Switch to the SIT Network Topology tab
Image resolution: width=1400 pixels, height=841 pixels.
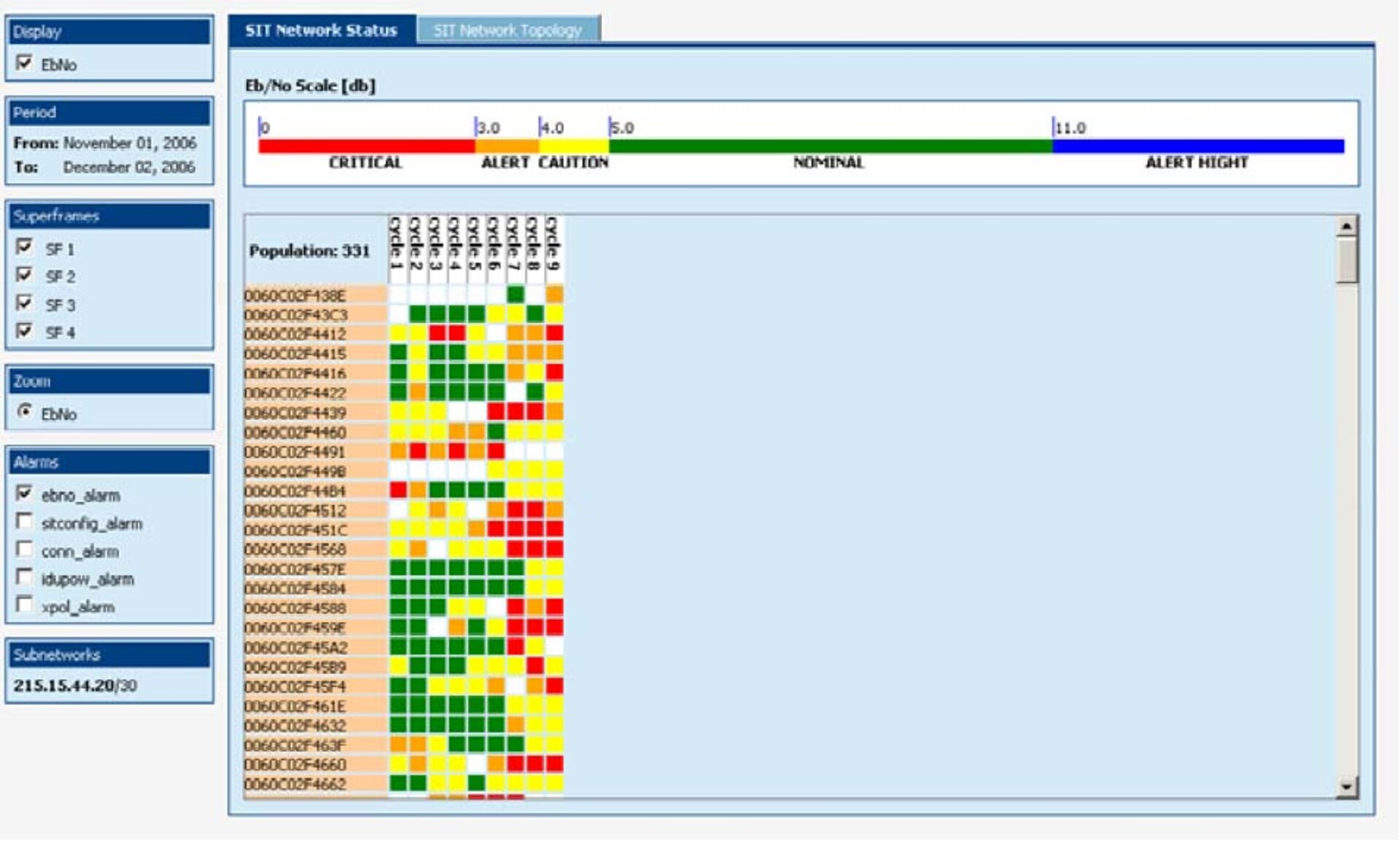click(x=508, y=30)
